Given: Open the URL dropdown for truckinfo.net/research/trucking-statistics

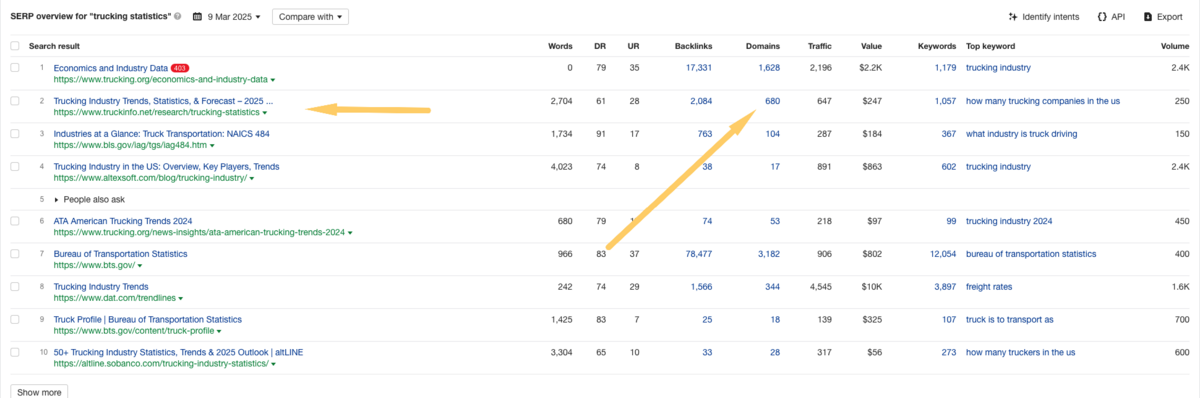Looking at the screenshot, I should pos(264,112).
